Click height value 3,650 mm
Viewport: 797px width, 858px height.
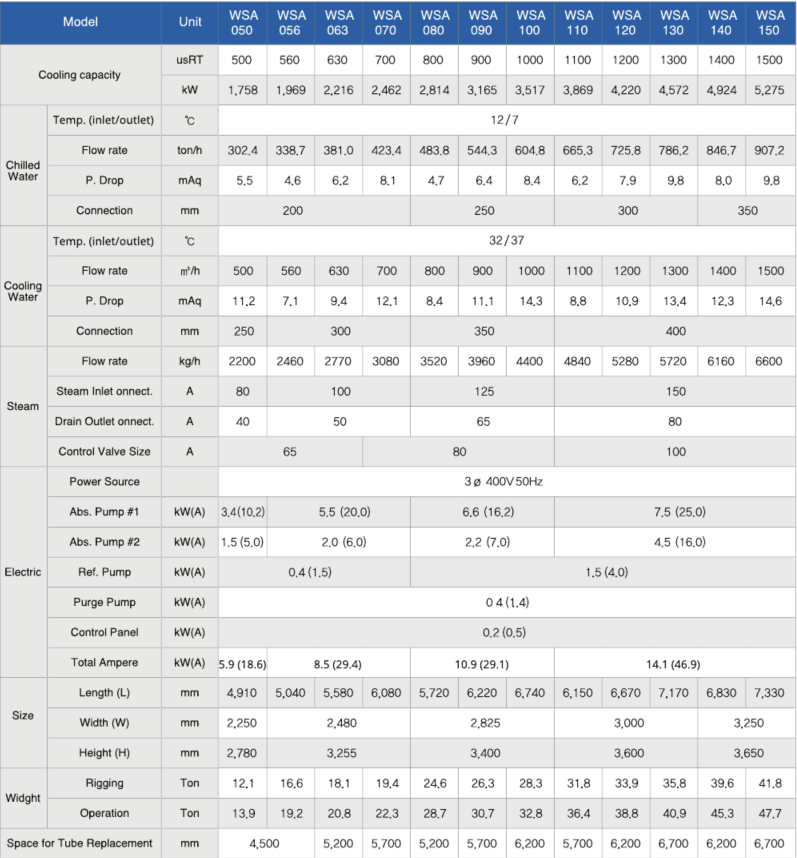coord(747,753)
